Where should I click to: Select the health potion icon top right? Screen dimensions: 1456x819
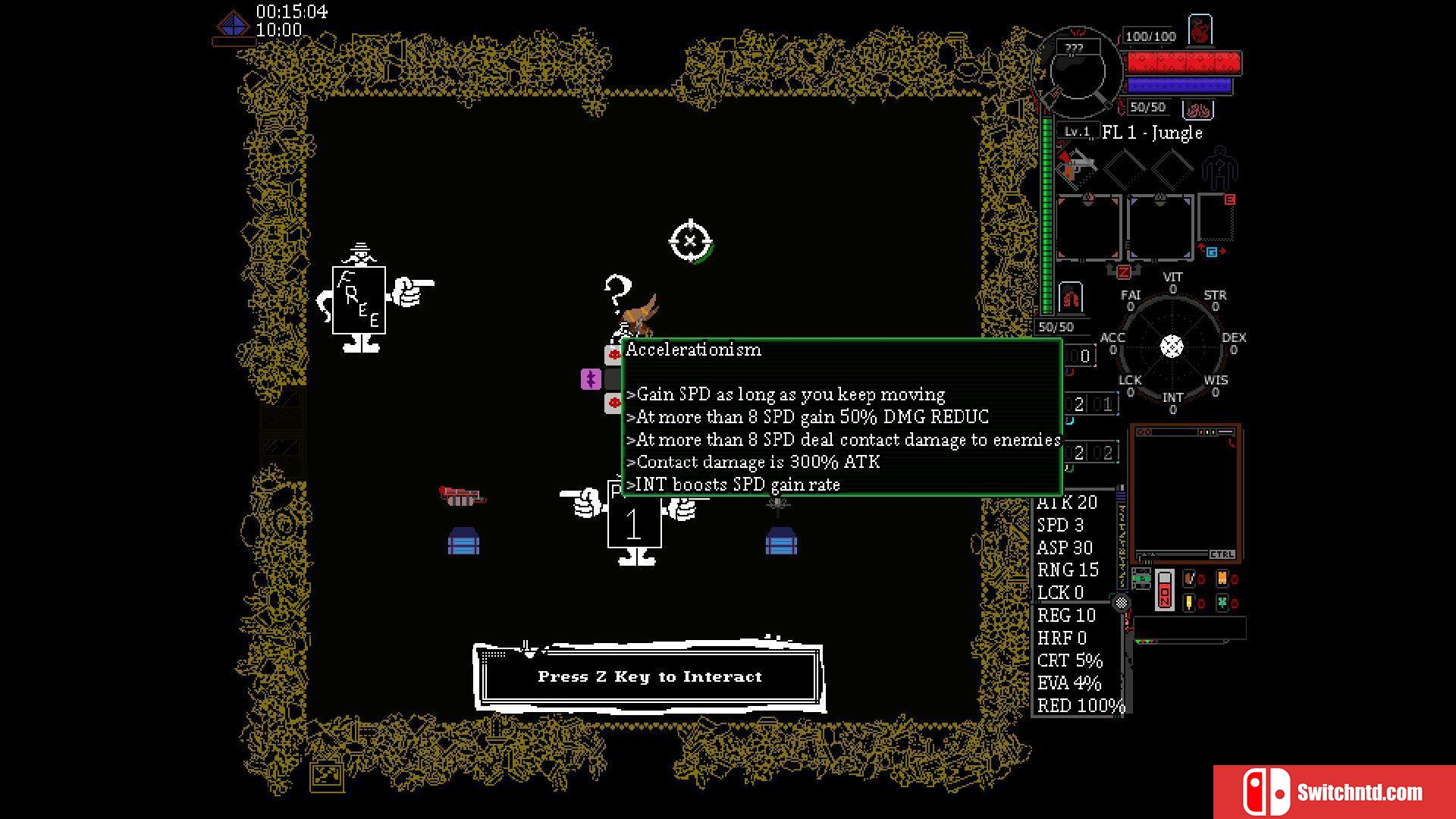[x=1202, y=34]
